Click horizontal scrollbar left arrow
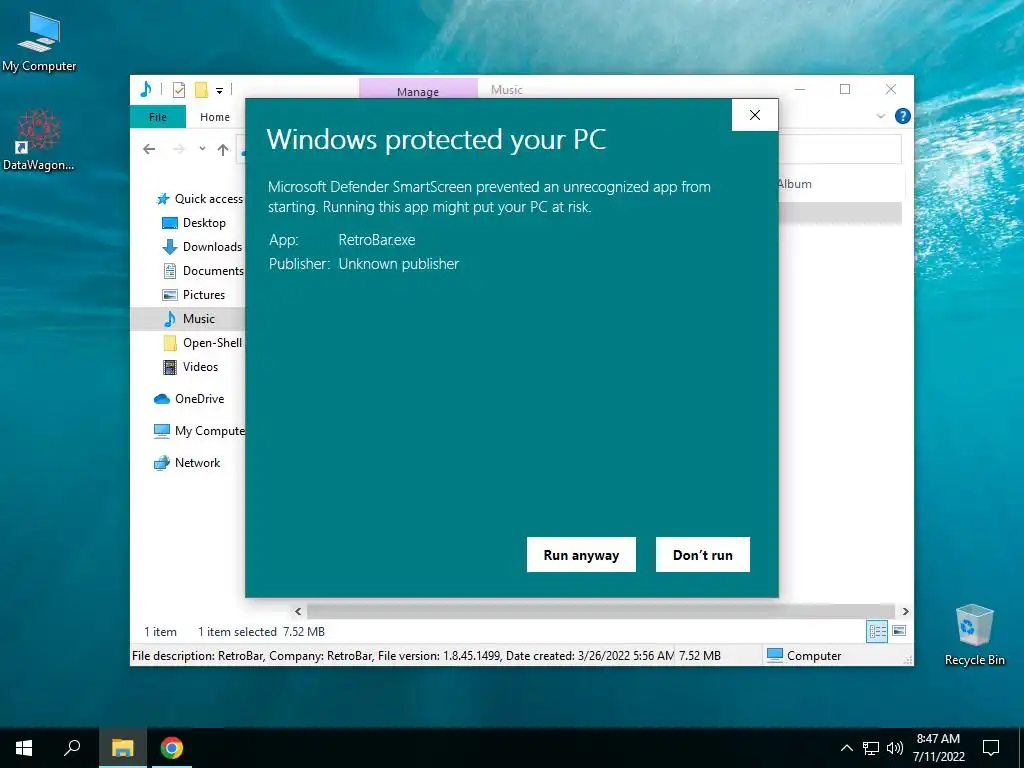 298,611
